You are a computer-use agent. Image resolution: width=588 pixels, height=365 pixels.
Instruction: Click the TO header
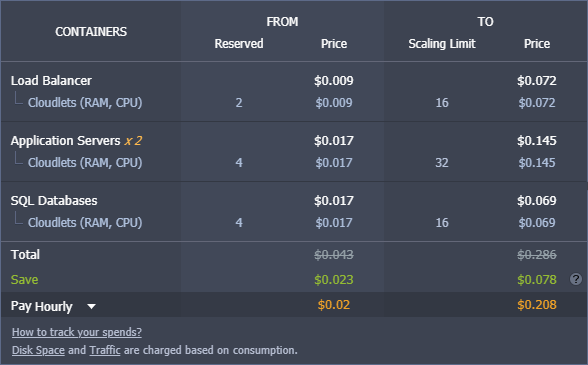(x=485, y=22)
